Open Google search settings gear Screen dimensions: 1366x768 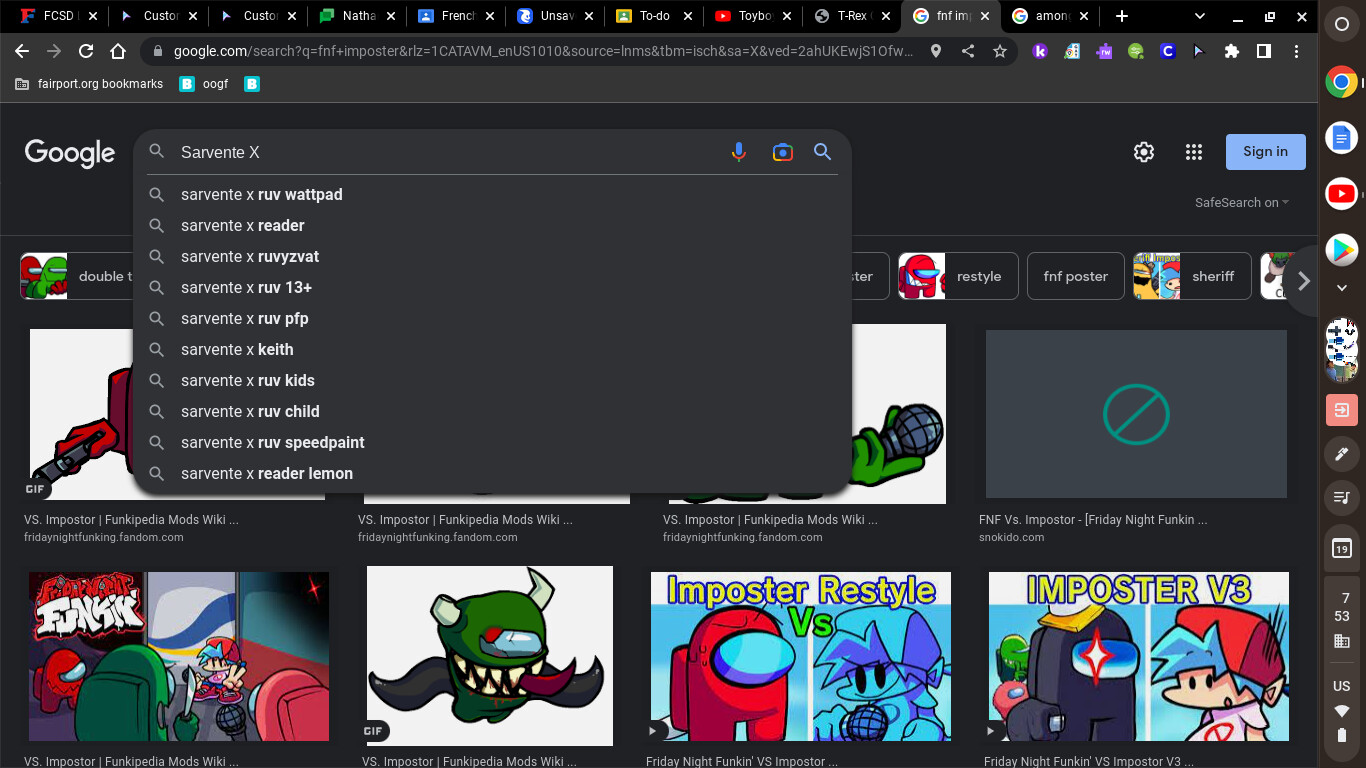1143,152
